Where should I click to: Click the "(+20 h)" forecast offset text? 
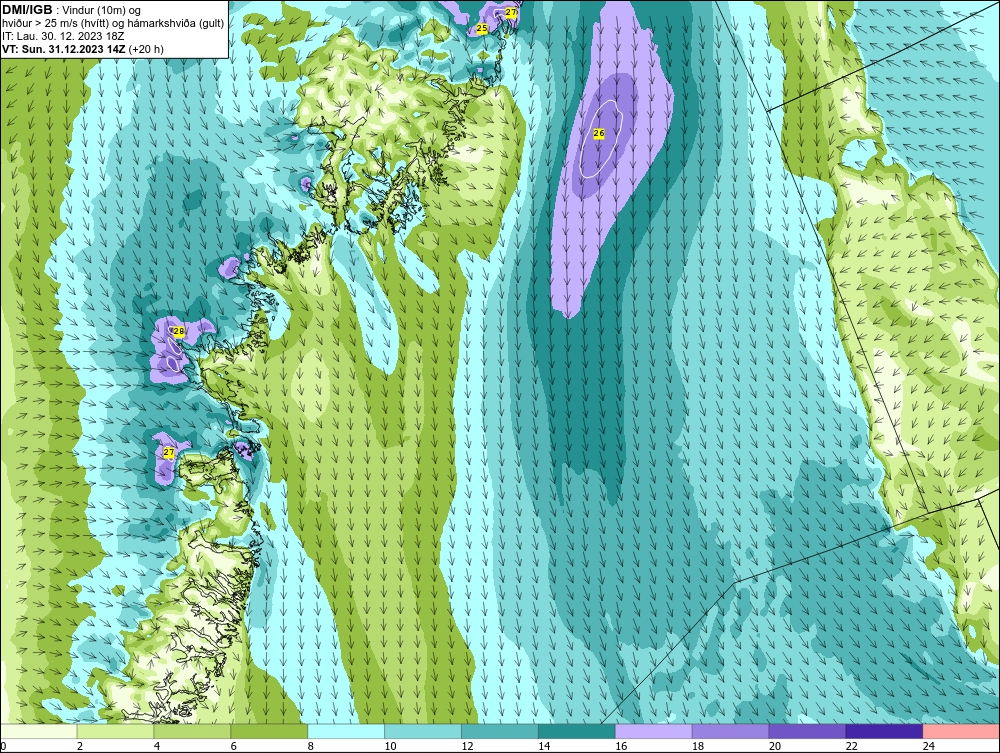pyautogui.click(x=146, y=48)
